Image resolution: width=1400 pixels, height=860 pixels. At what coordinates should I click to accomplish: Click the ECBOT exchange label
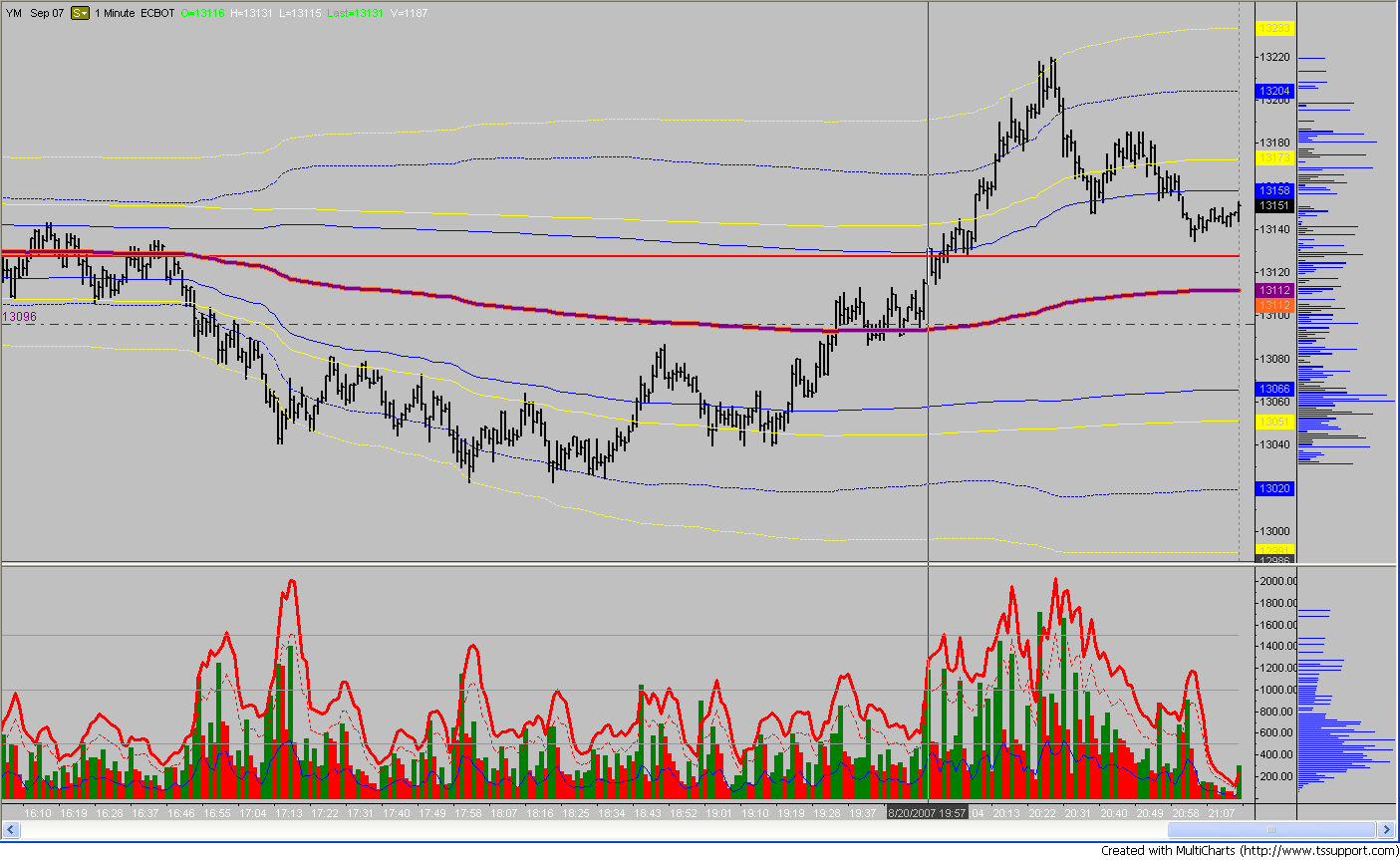coord(157,13)
